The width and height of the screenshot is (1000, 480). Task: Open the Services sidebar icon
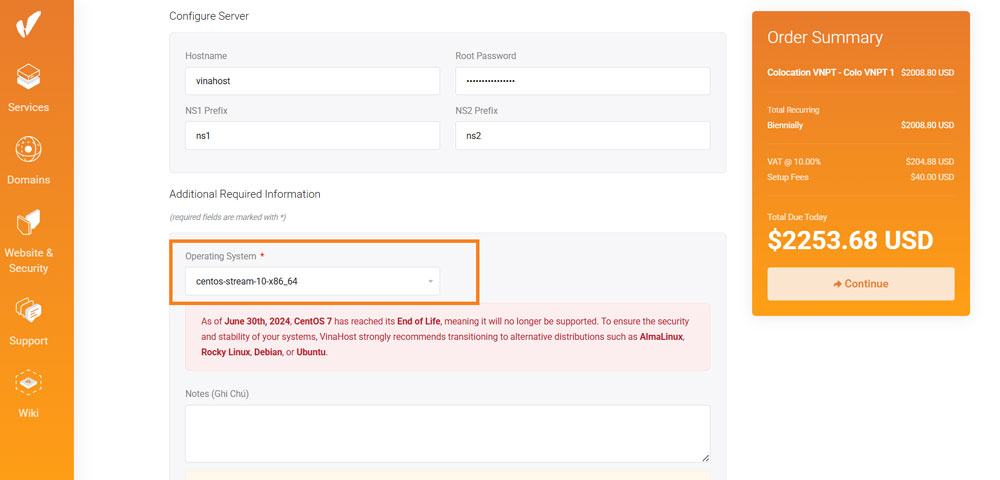click(x=28, y=77)
